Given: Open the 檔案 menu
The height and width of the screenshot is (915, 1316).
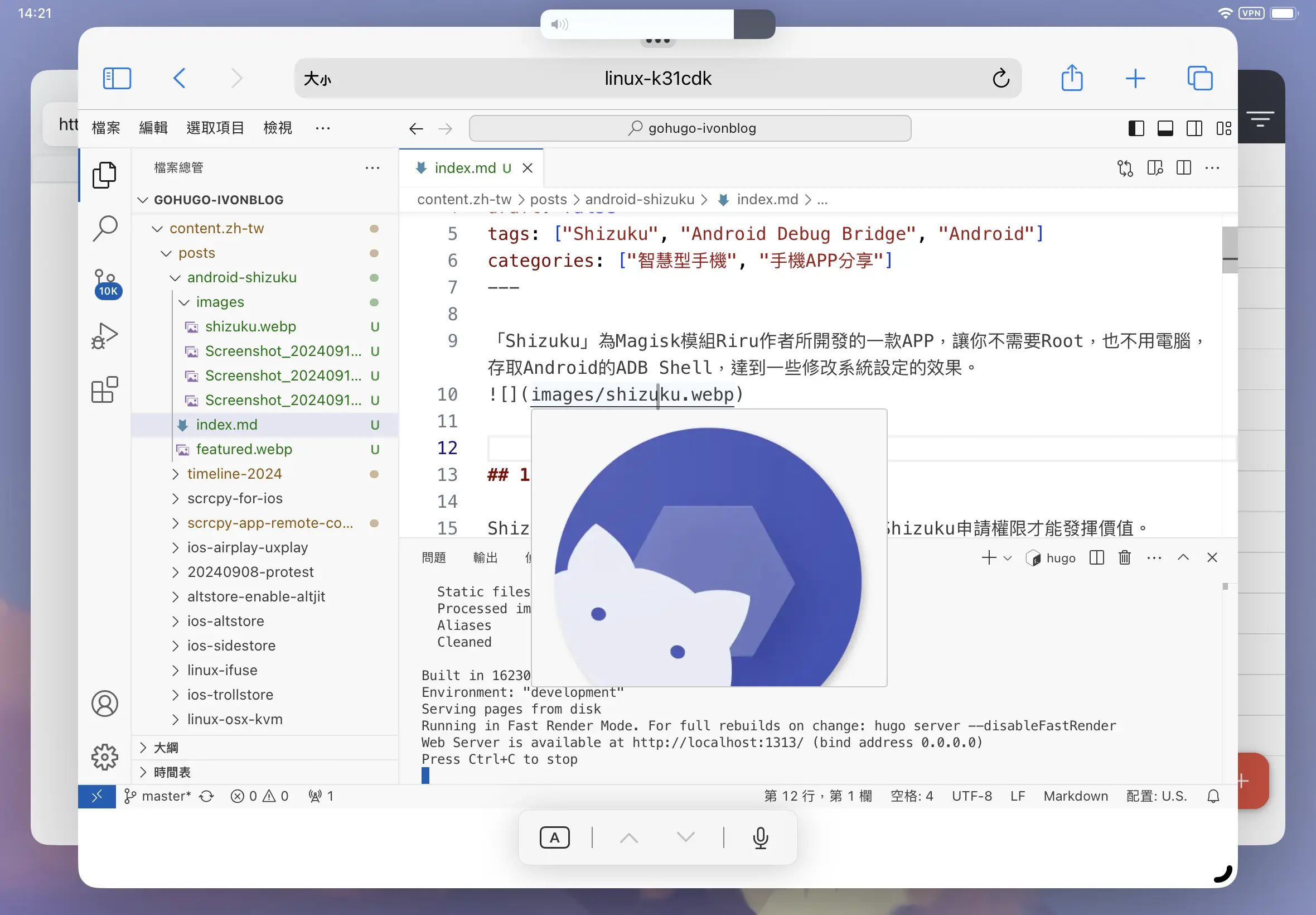Looking at the screenshot, I should click(106, 128).
